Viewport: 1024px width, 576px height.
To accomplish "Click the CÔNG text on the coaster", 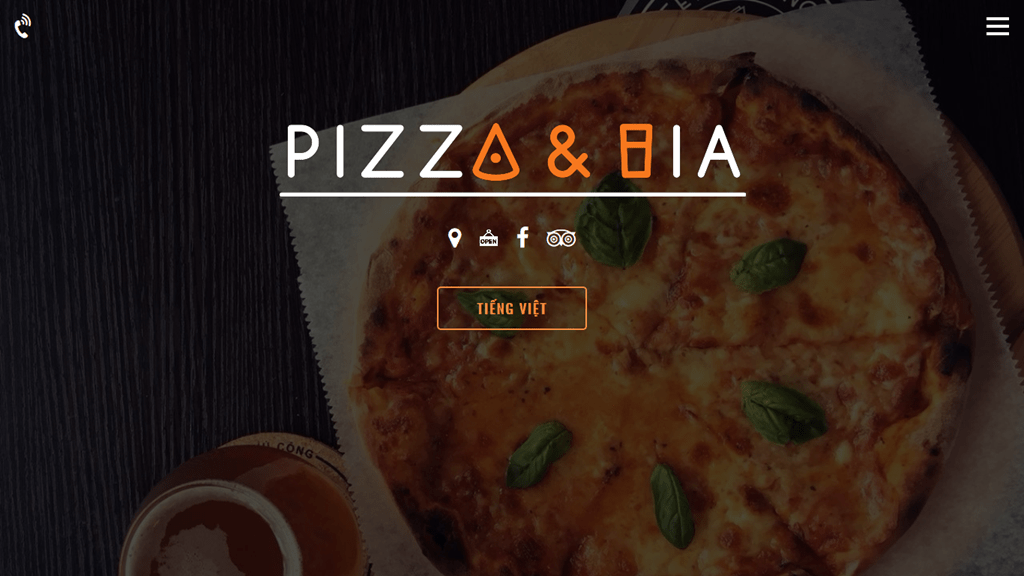I will tap(295, 450).
